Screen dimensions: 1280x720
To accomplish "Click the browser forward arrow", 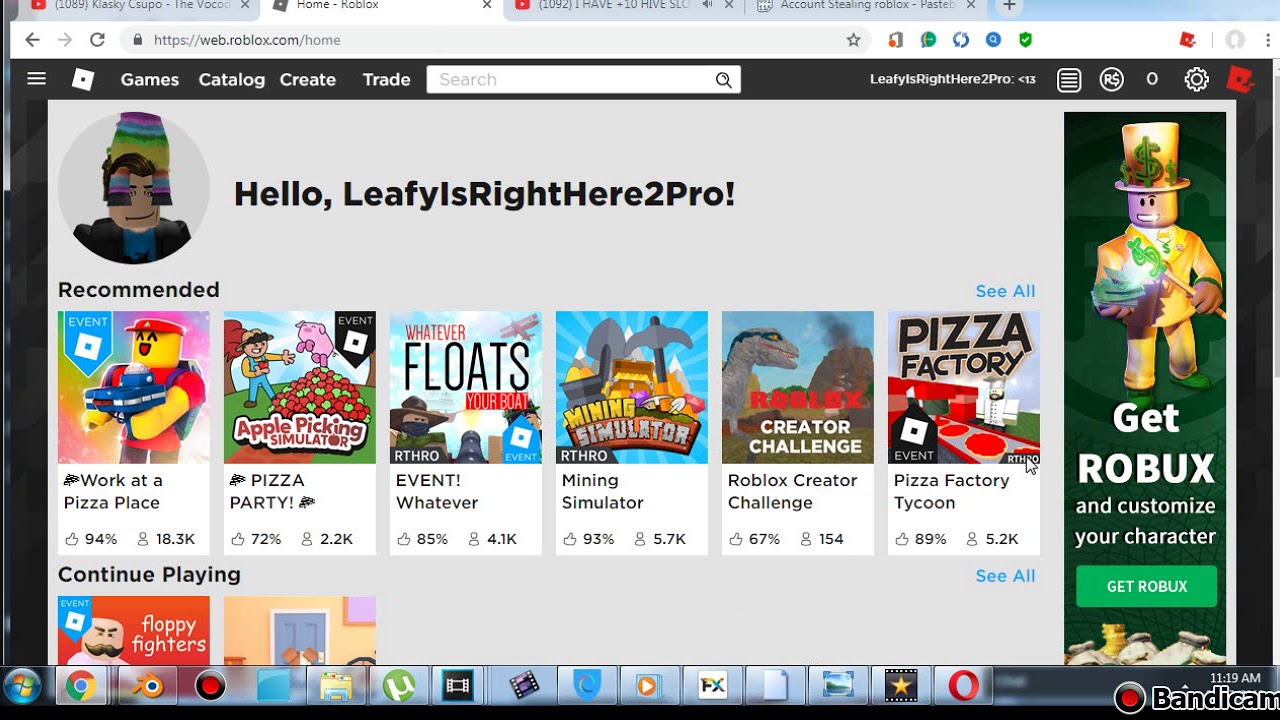I will pos(65,40).
